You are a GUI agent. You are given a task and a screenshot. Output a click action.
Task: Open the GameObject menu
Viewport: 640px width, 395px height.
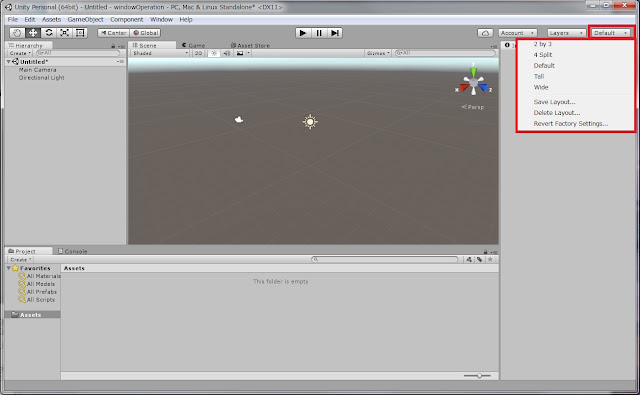coord(85,20)
